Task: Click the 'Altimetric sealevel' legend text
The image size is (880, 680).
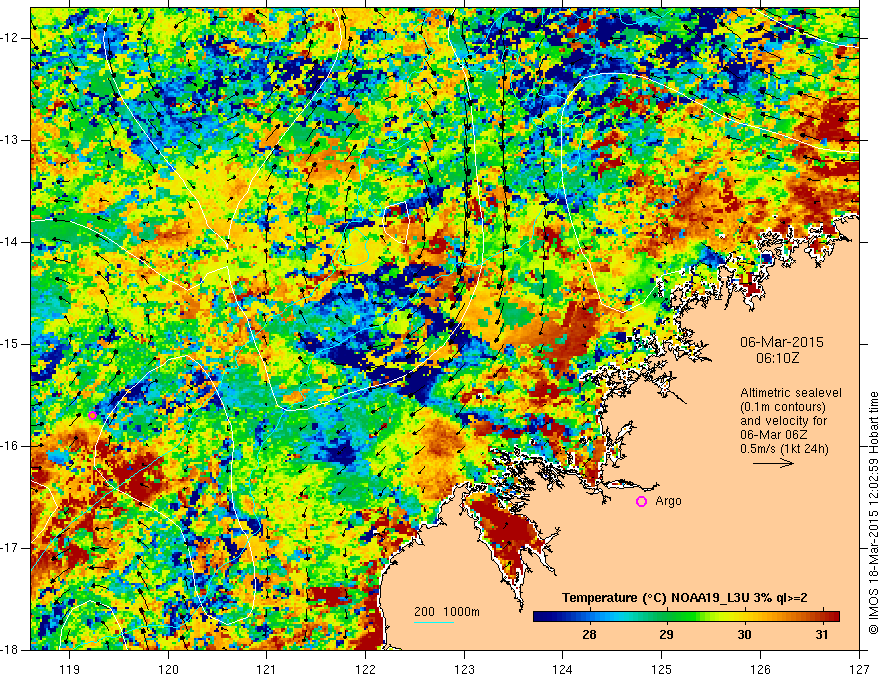Action: [x=791, y=393]
